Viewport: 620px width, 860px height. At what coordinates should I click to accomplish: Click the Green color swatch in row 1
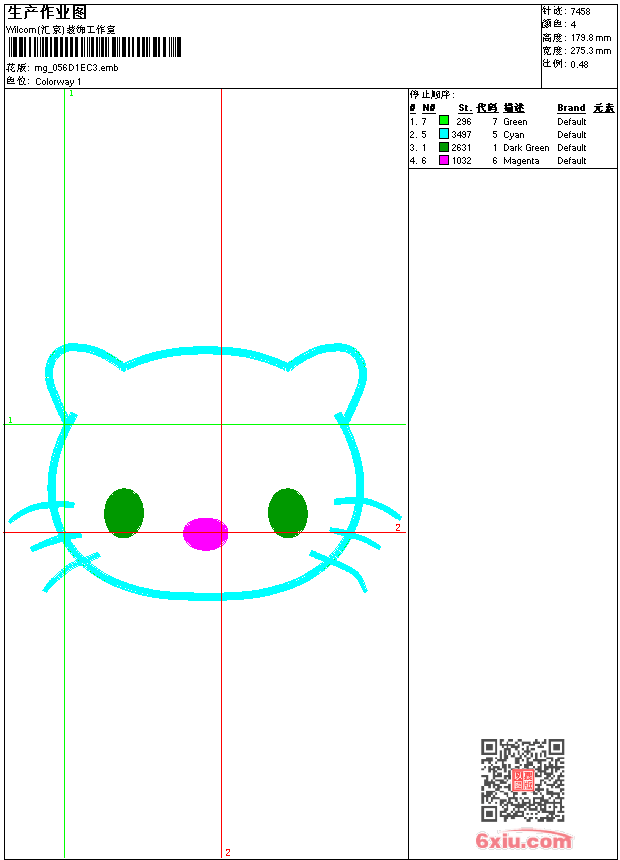coord(444,121)
